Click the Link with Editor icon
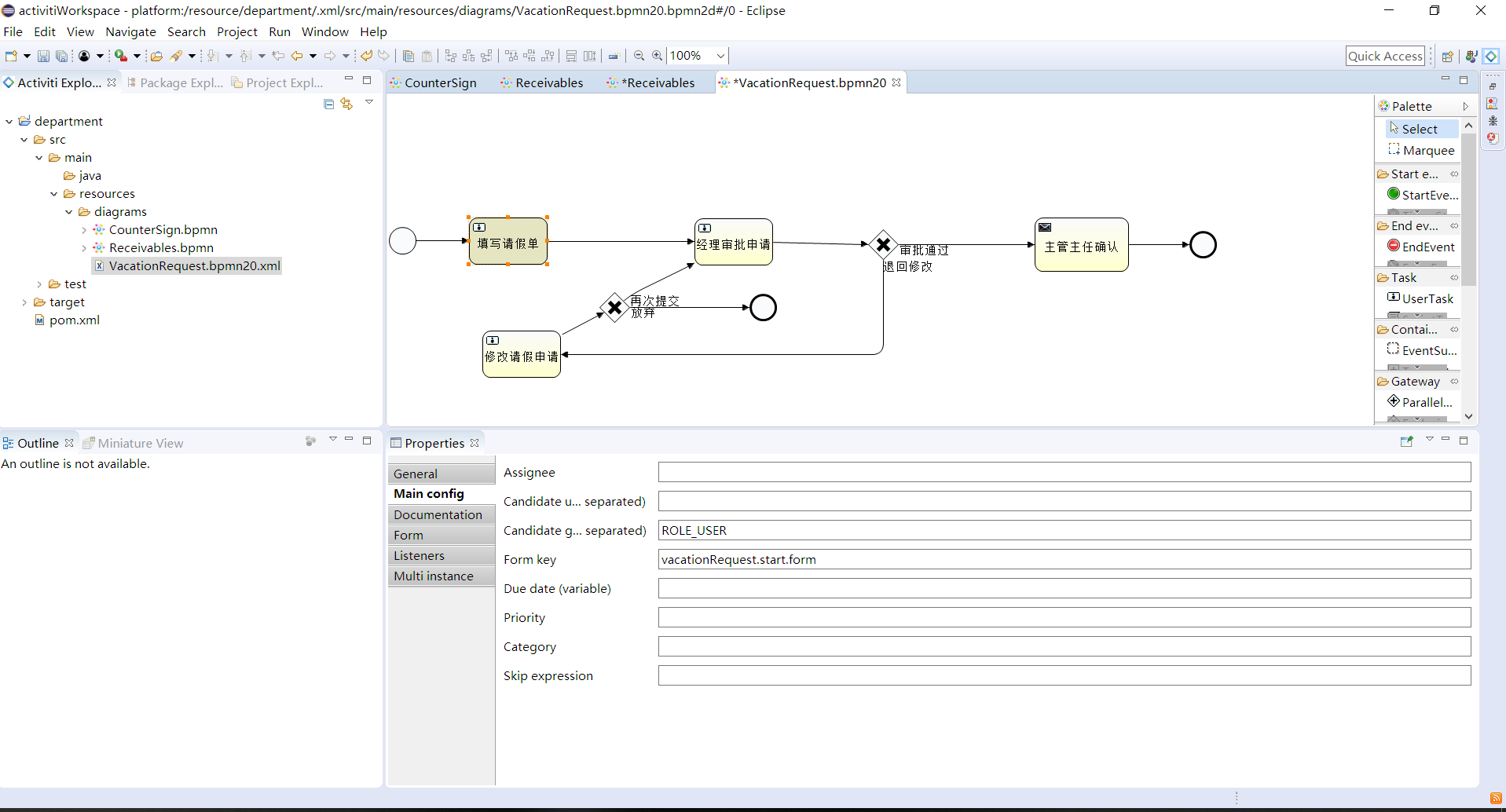 tap(346, 104)
